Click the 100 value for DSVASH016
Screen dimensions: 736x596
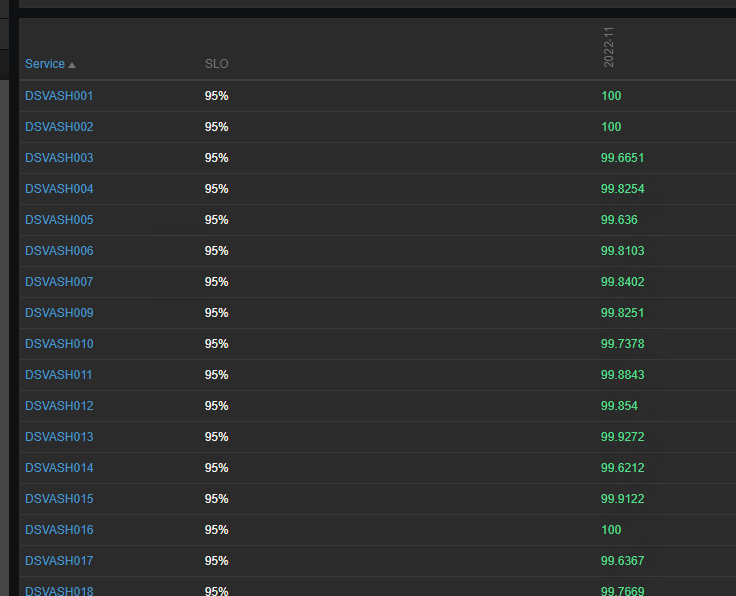click(x=611, y=529)
